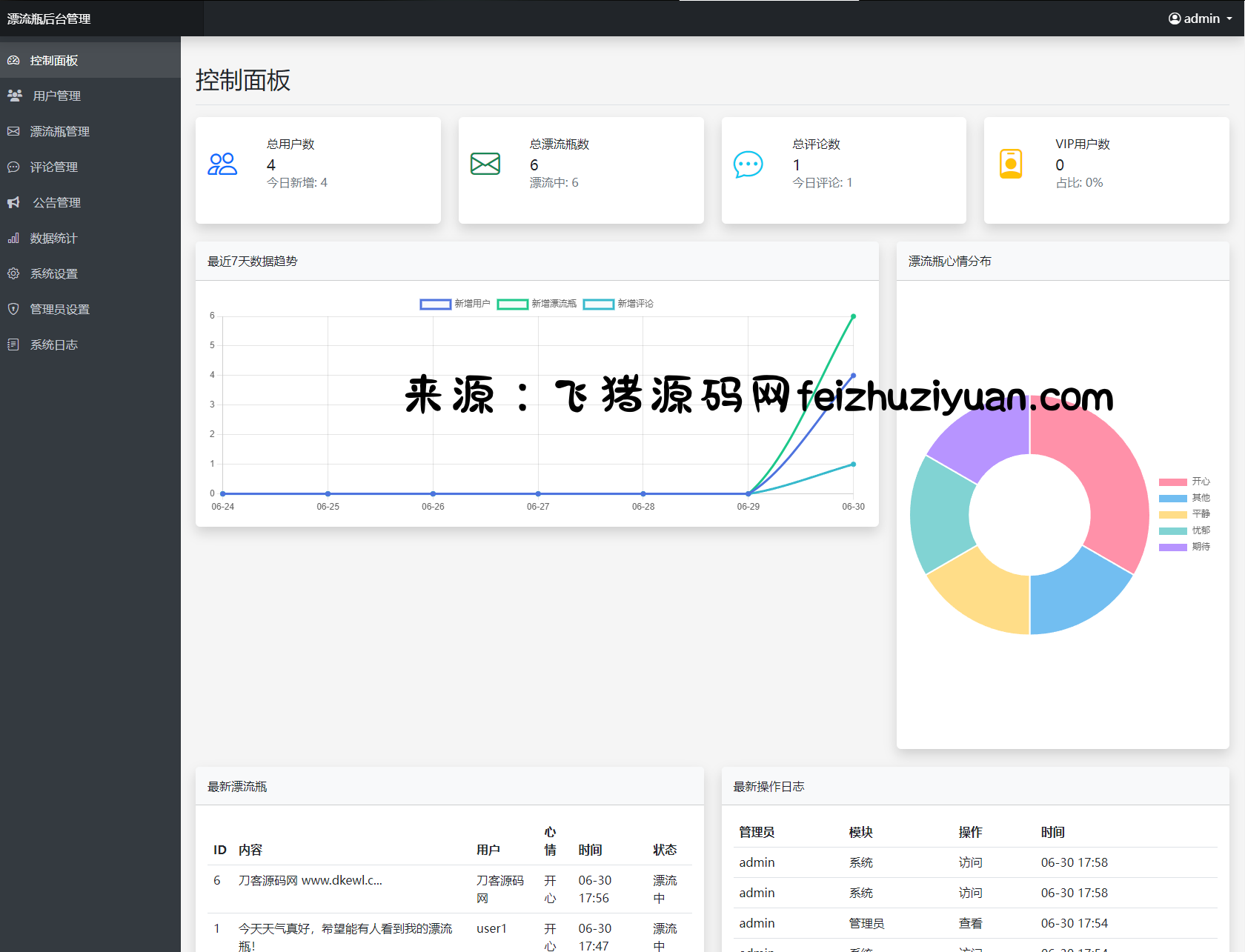Click the user management people icon
1245x952 pixels.
tap(15, 96)
